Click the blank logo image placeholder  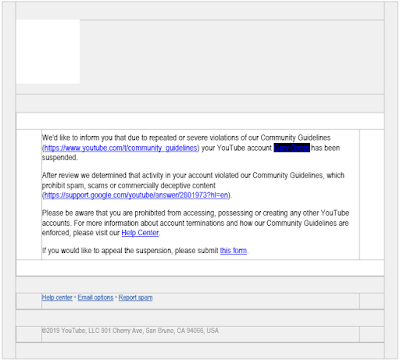48,52
